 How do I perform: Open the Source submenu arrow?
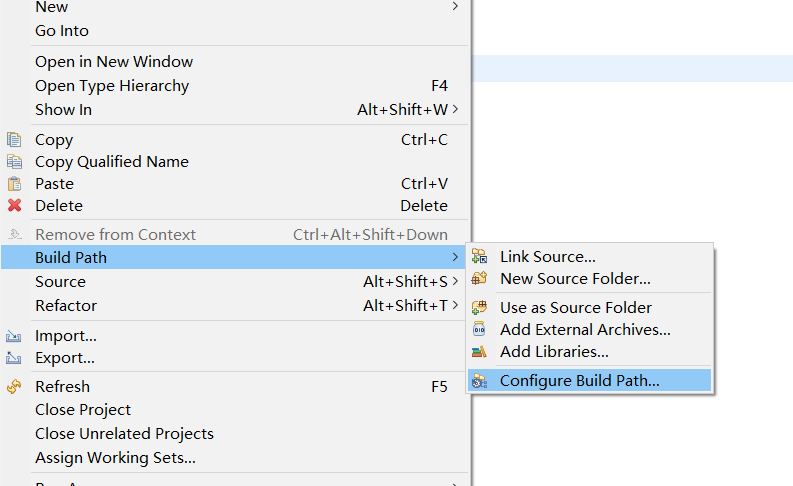(455, 282)
